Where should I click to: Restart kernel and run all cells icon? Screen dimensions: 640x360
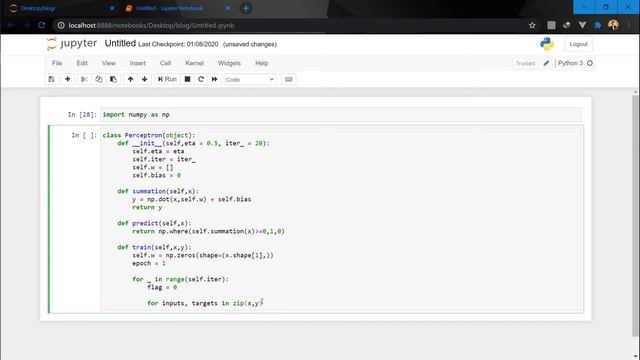coord(214,79)
